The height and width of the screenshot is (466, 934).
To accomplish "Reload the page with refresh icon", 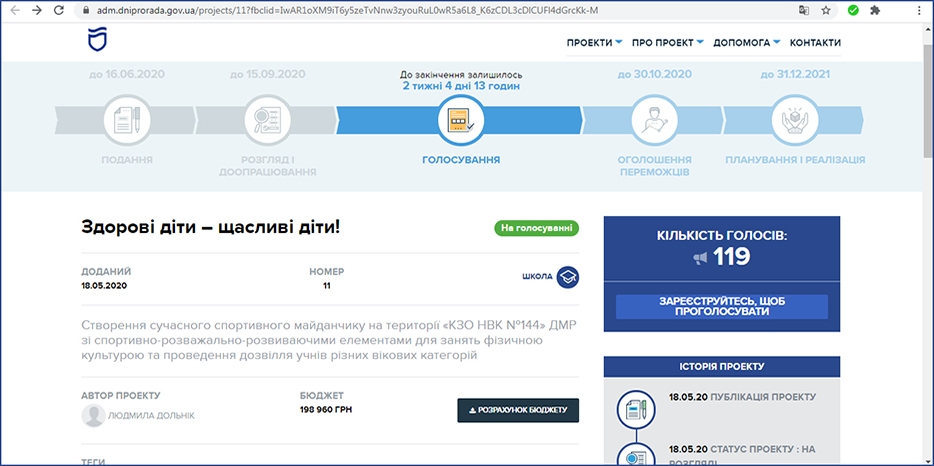I will 58,10.
